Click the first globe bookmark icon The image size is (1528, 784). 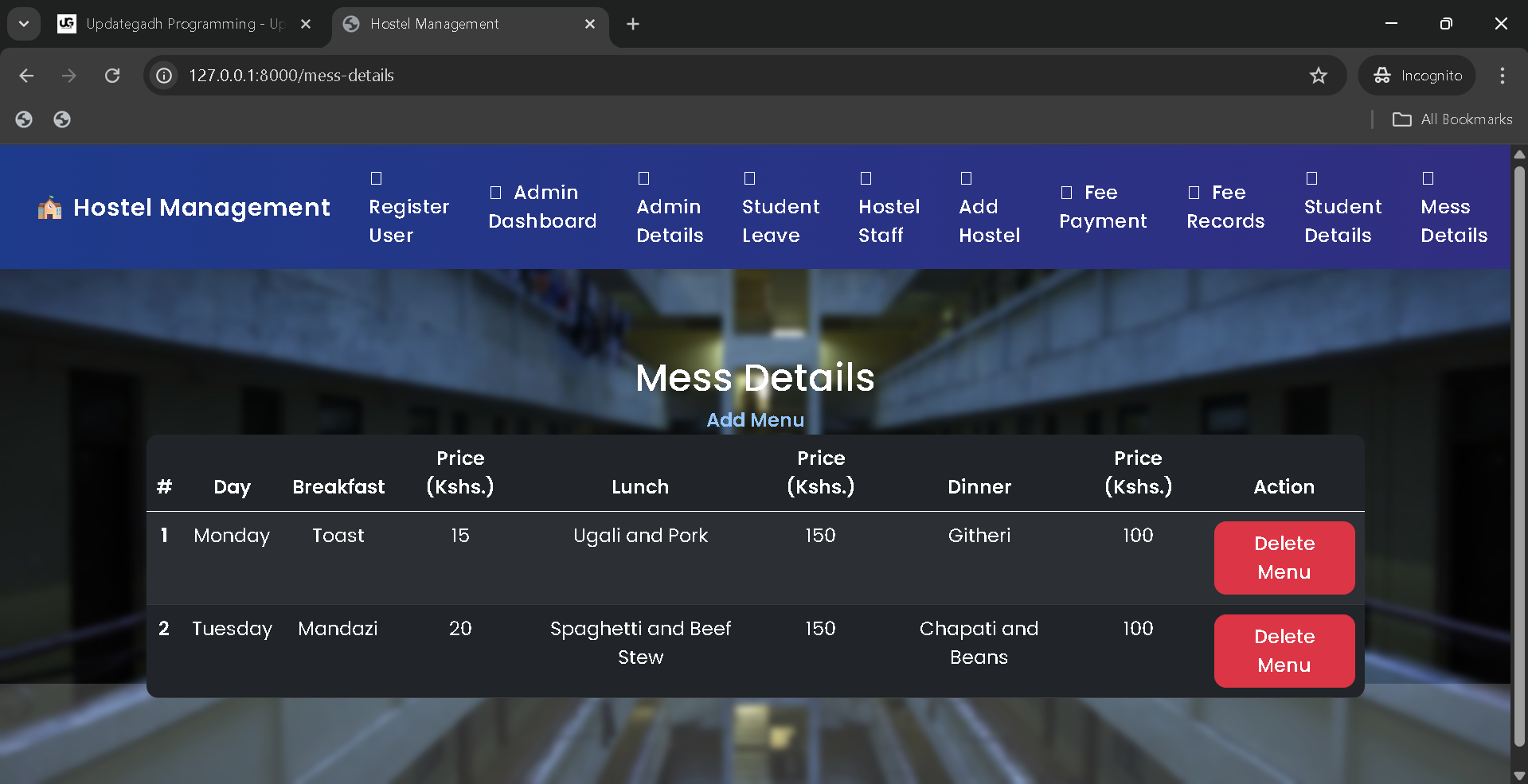point(24,119)
